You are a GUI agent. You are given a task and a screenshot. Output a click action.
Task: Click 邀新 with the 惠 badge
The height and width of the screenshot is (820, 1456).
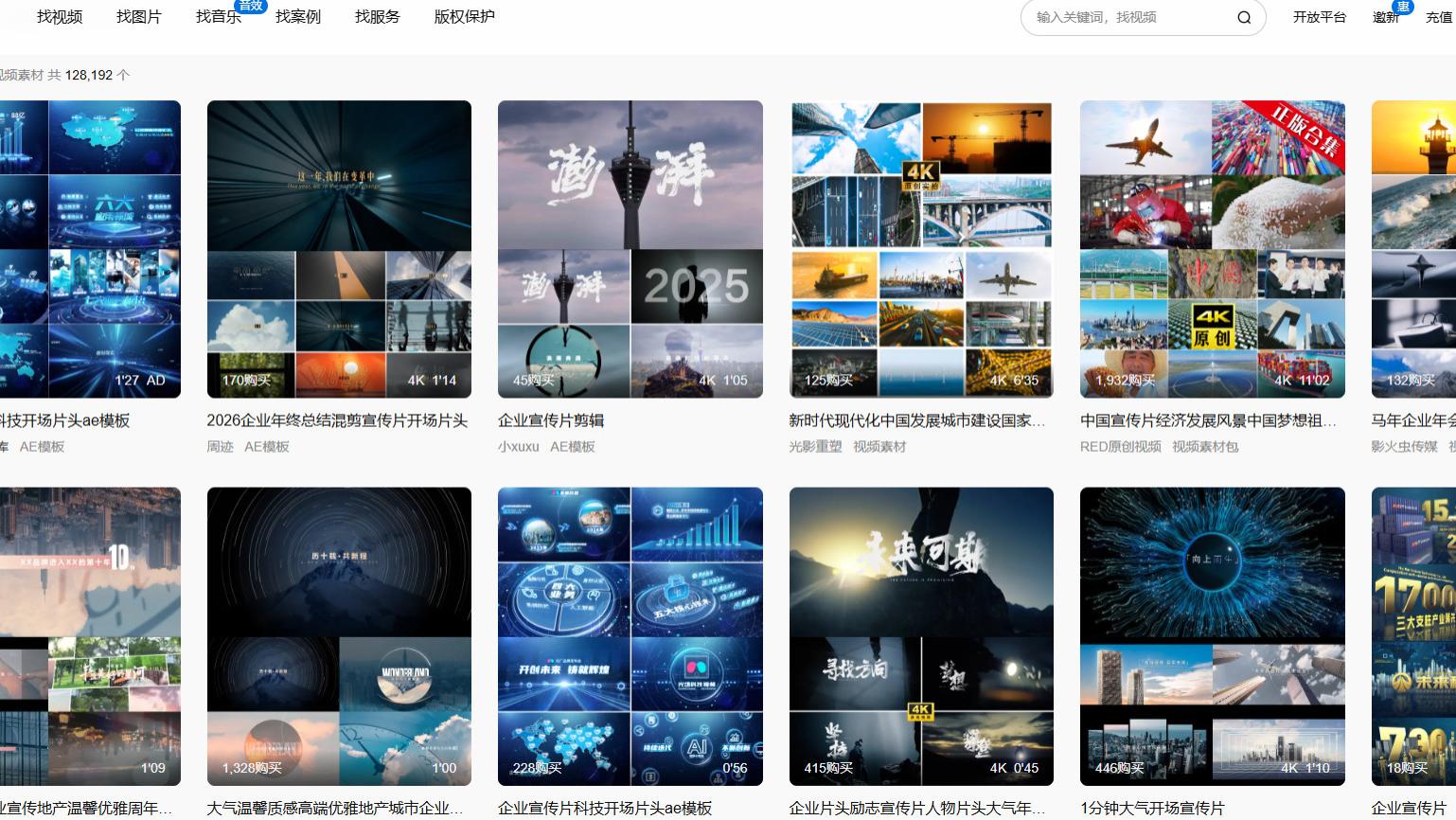1386,16
